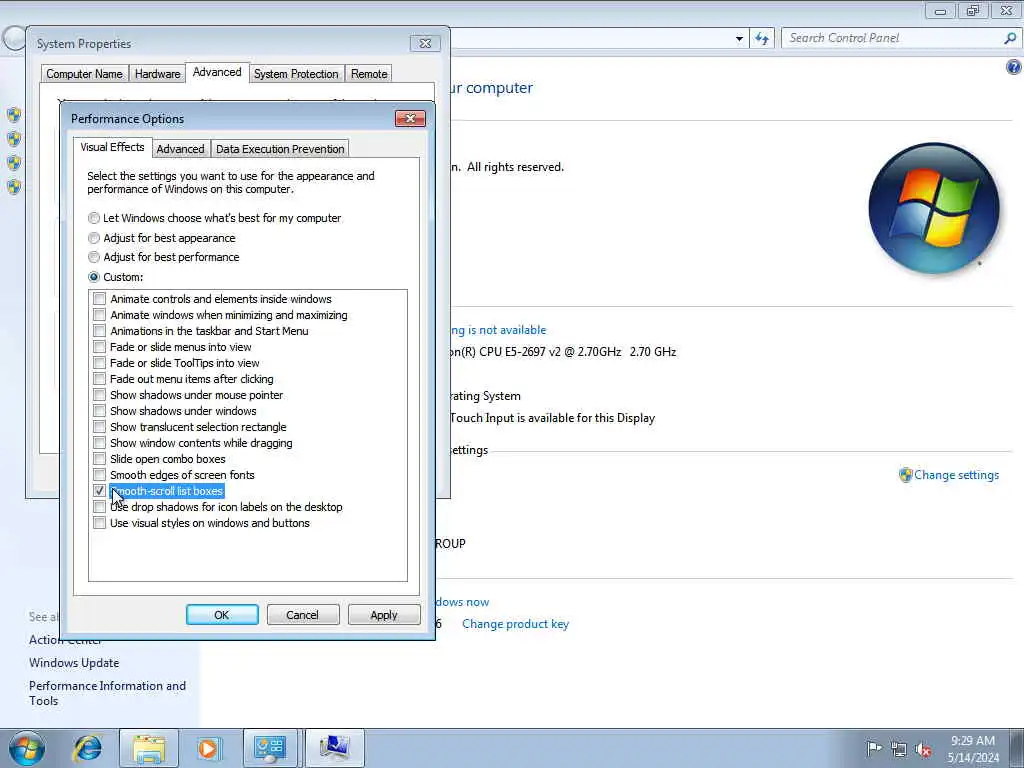Check Fade out menu items after clicking
Image resolution: width=1024 pixels, height=768 pixels.
click(99, 379)
